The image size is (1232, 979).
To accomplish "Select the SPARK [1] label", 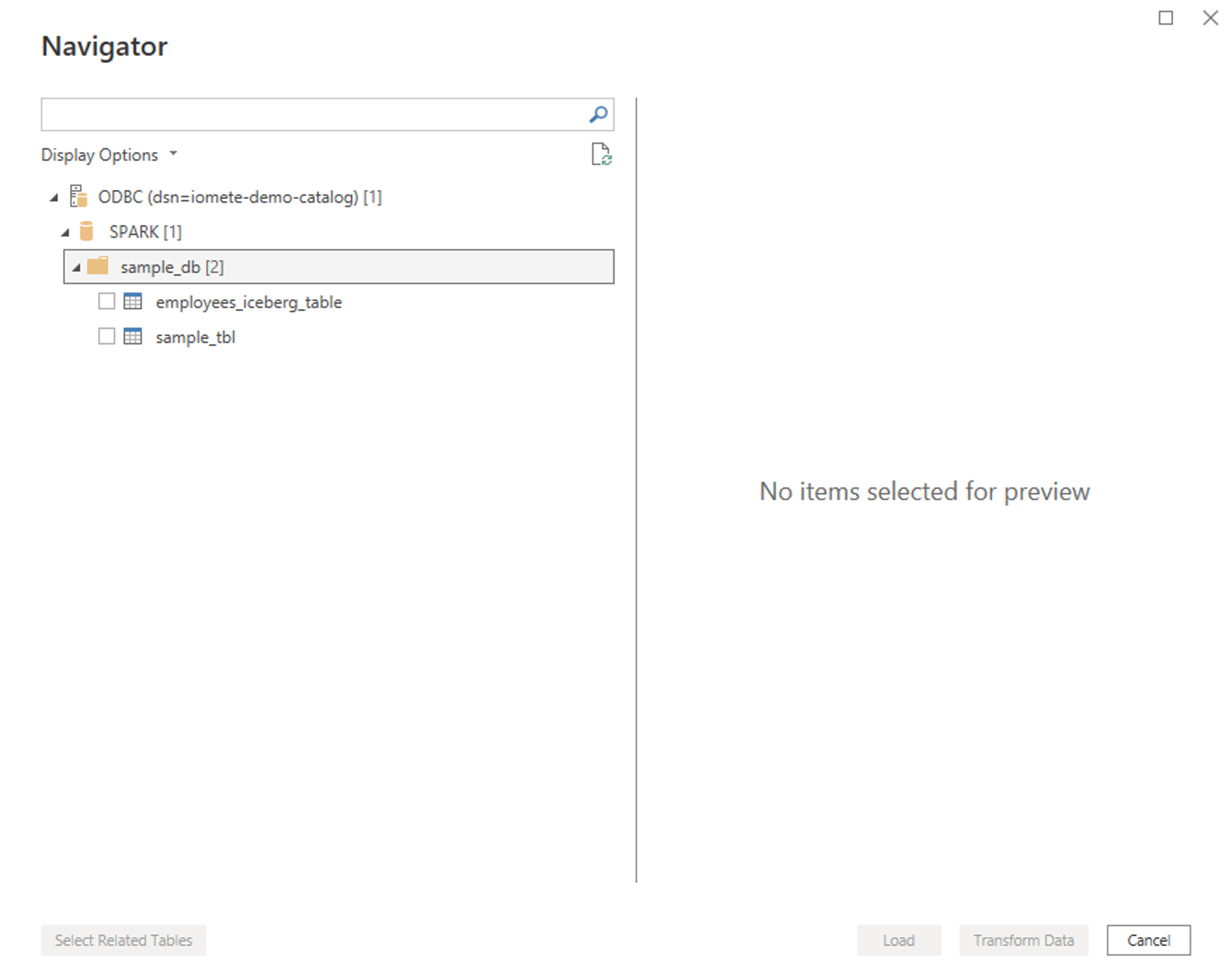I will [x=145, y=232].
